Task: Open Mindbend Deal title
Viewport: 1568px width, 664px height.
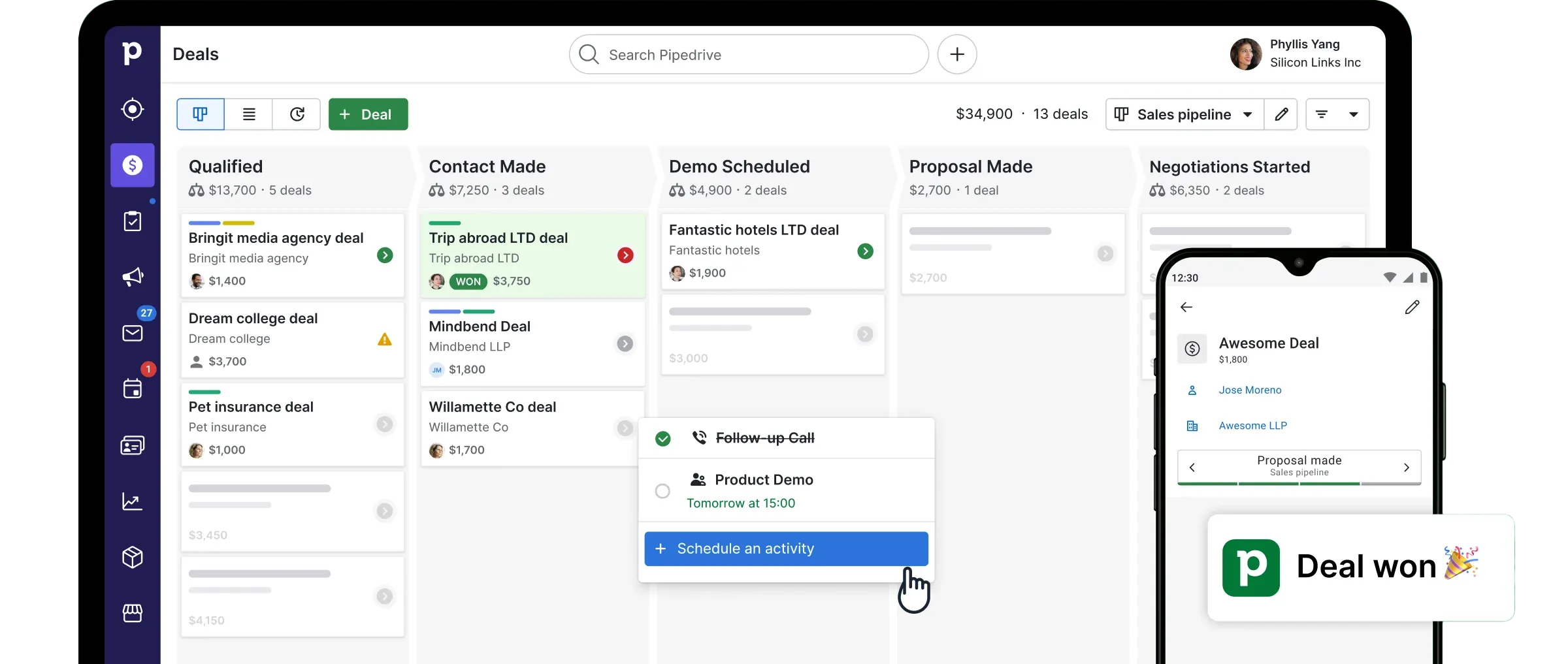Action: (x=480, y=326)
